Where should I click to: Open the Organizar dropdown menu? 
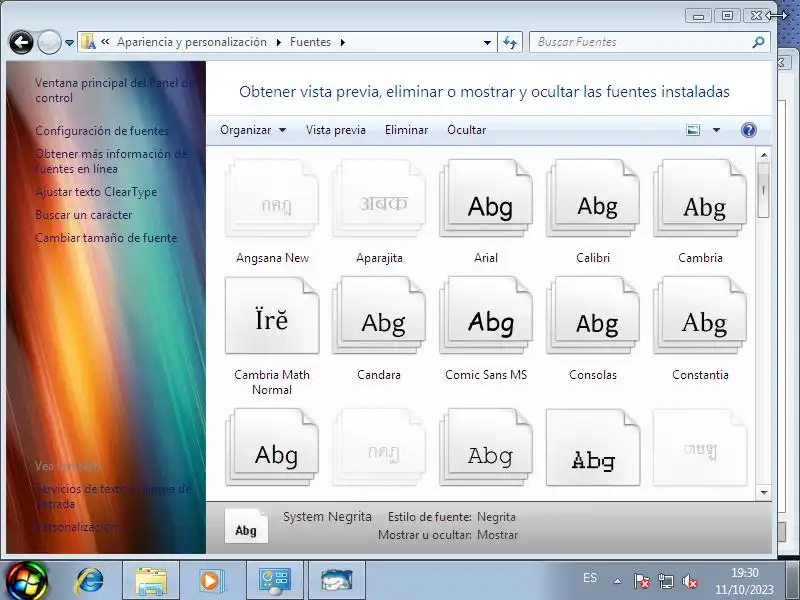coord(253,130)
